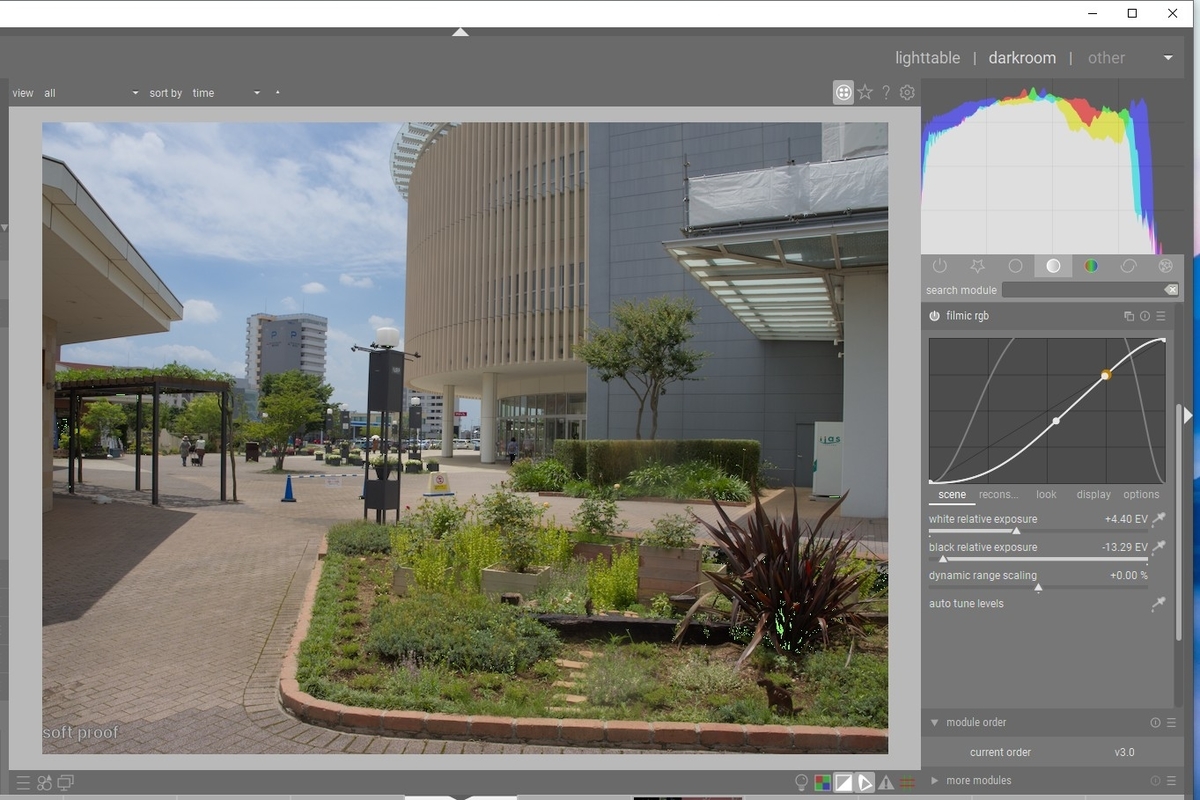Image resolution: width=1200 pixels, height=800 pixels.
Task: Click the star rating icon in top bar
Action: click(865, 93)
